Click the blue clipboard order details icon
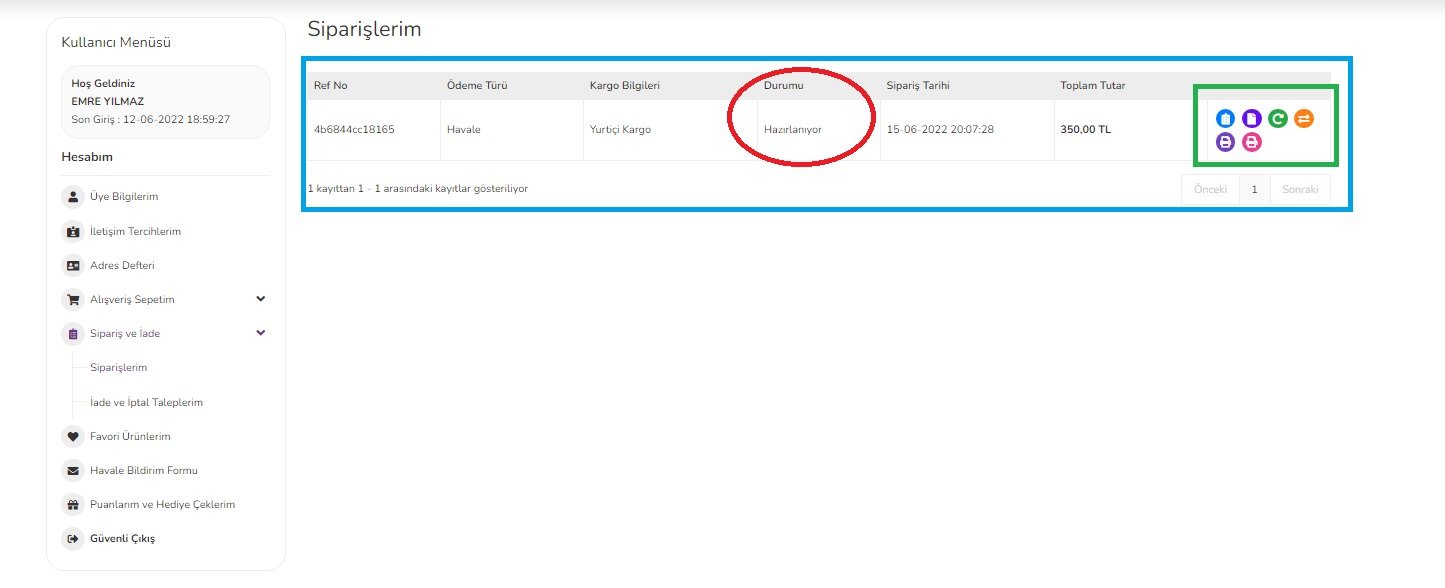 1225,119
